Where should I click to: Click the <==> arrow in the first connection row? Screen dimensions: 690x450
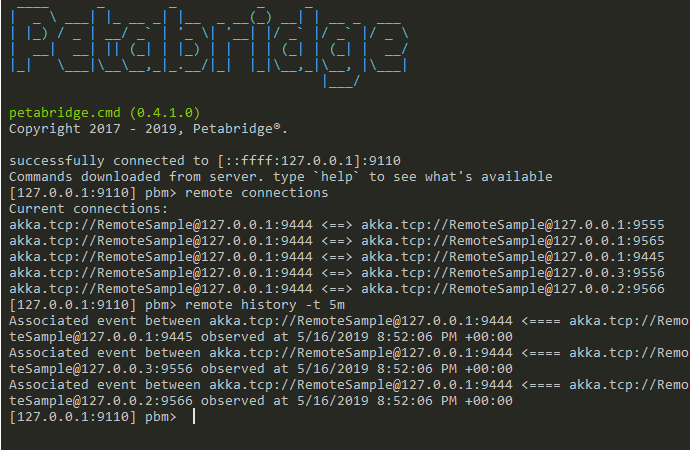337,225
